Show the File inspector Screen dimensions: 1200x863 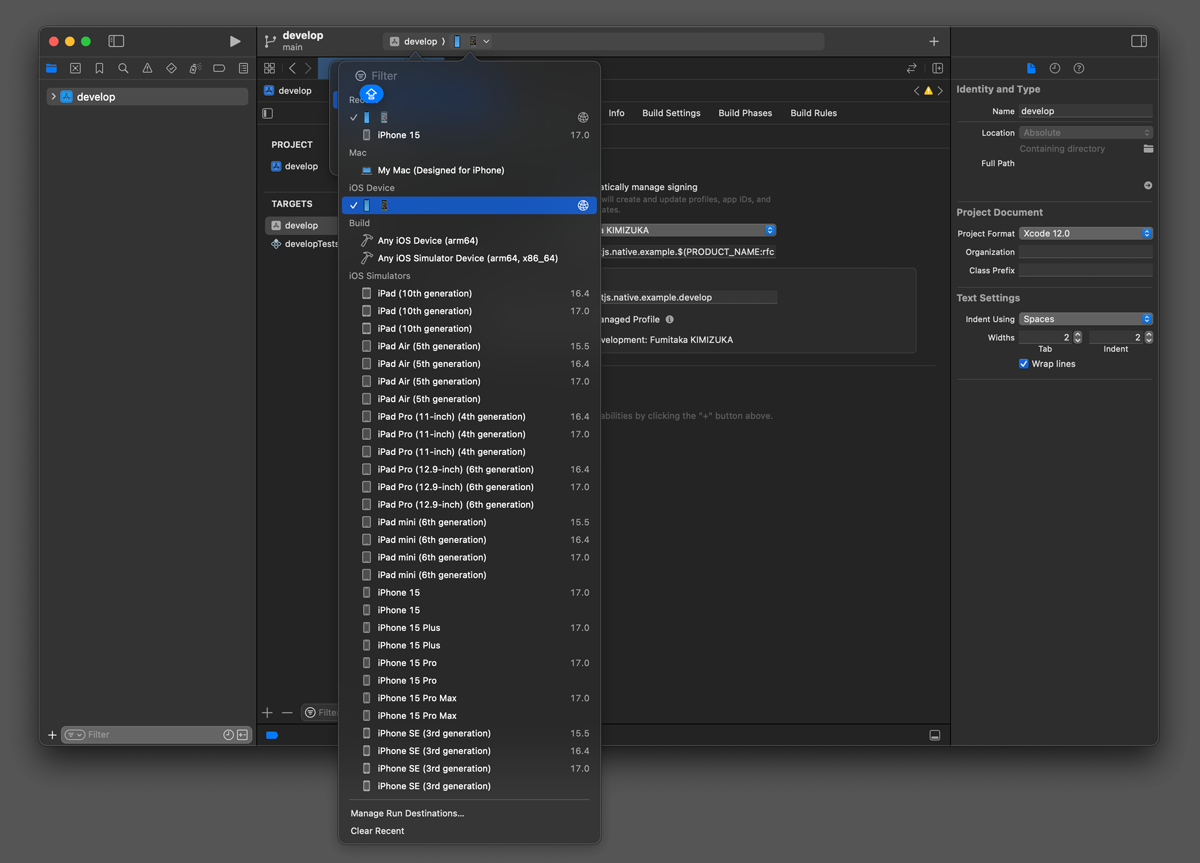(1031, 68)
